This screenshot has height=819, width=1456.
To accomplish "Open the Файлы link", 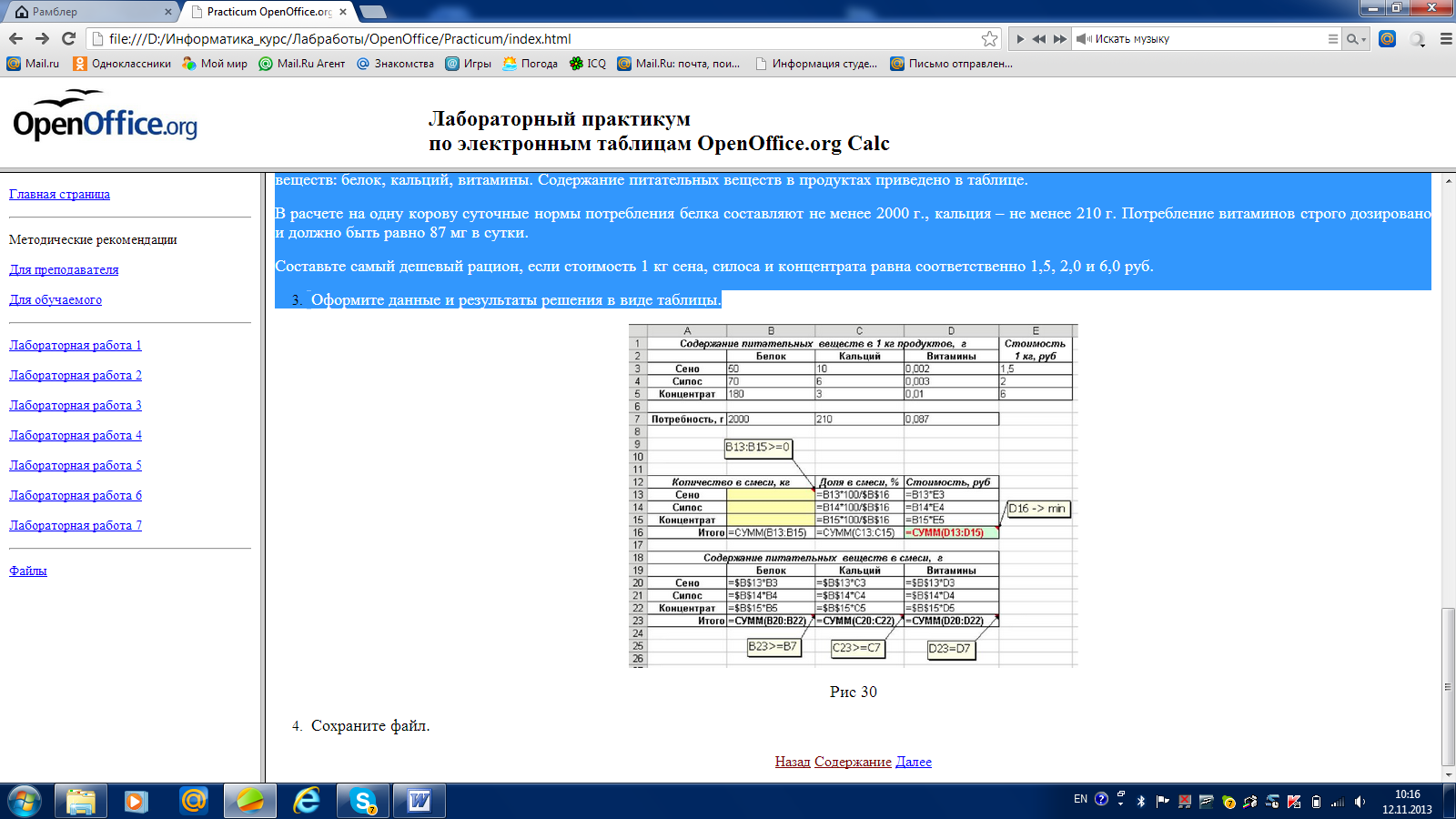I will coord(28,571).
